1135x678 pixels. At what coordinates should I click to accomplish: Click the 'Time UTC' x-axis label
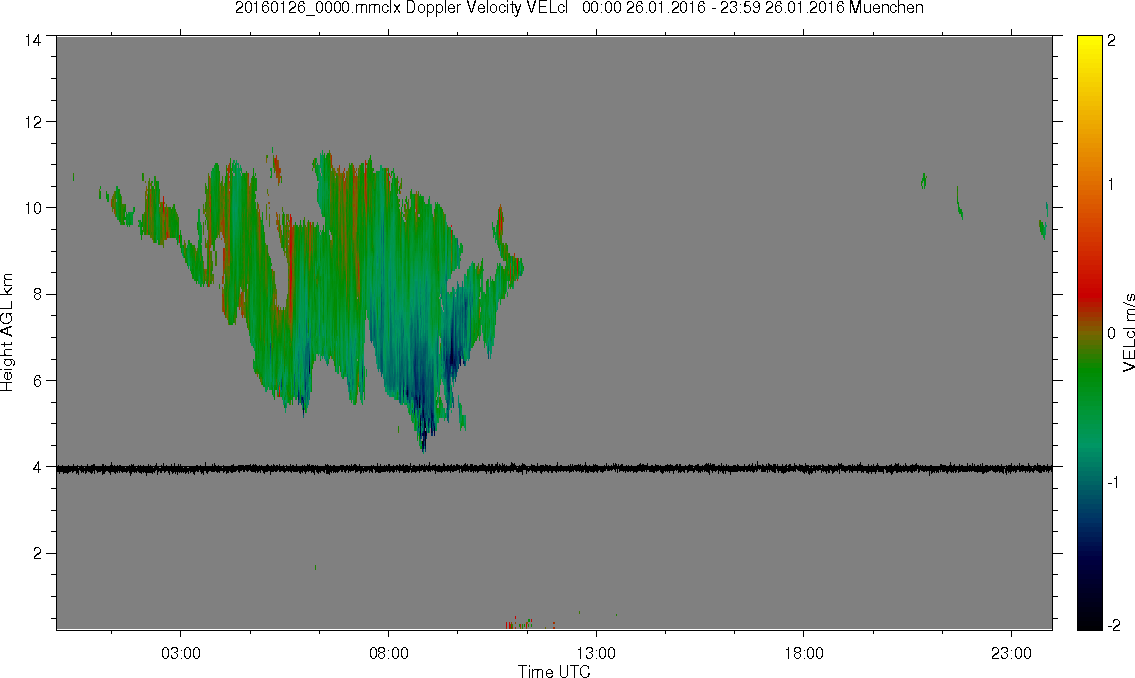coord(554,671)
